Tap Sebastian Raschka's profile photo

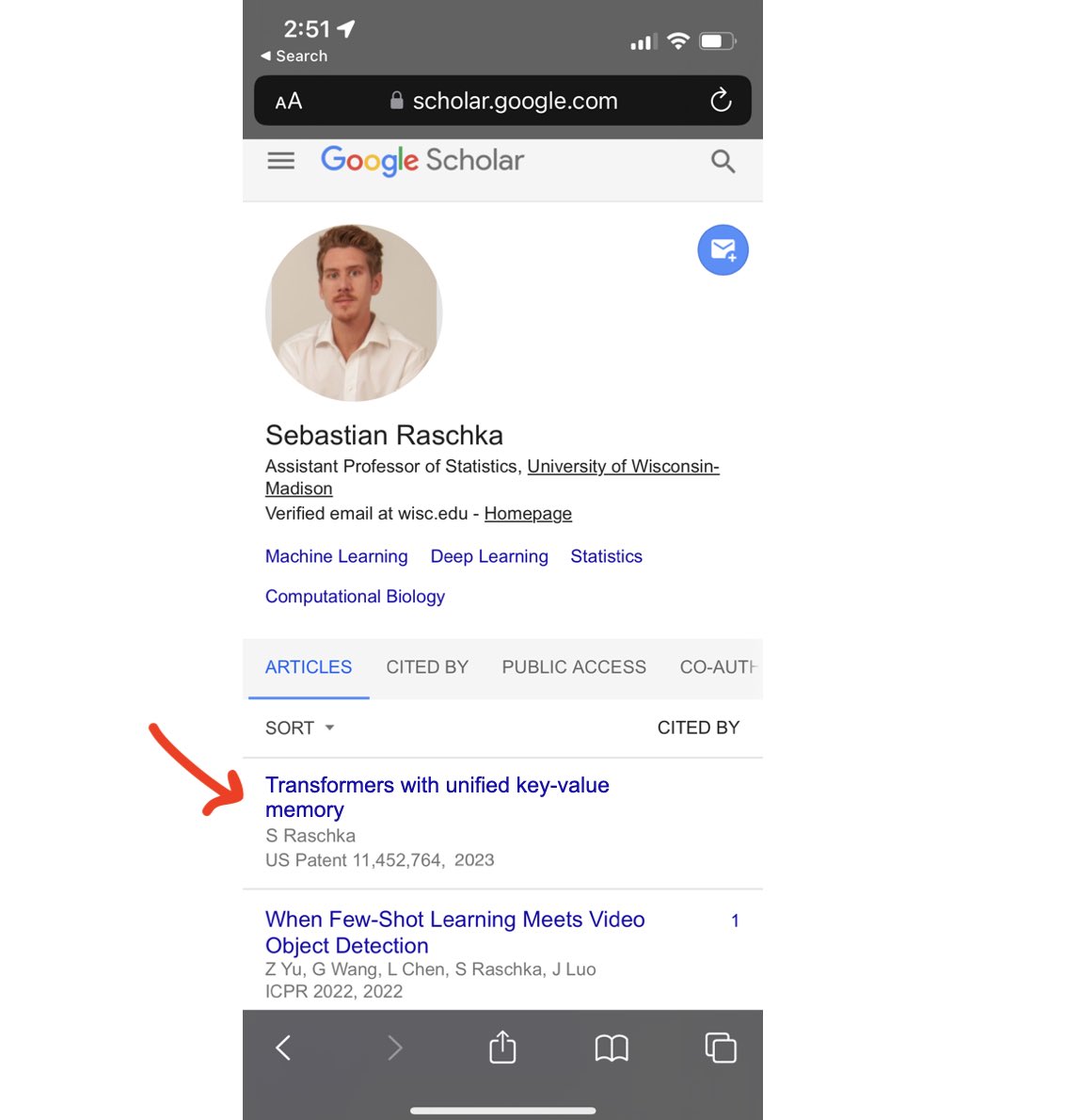click(x=354, y=312)
